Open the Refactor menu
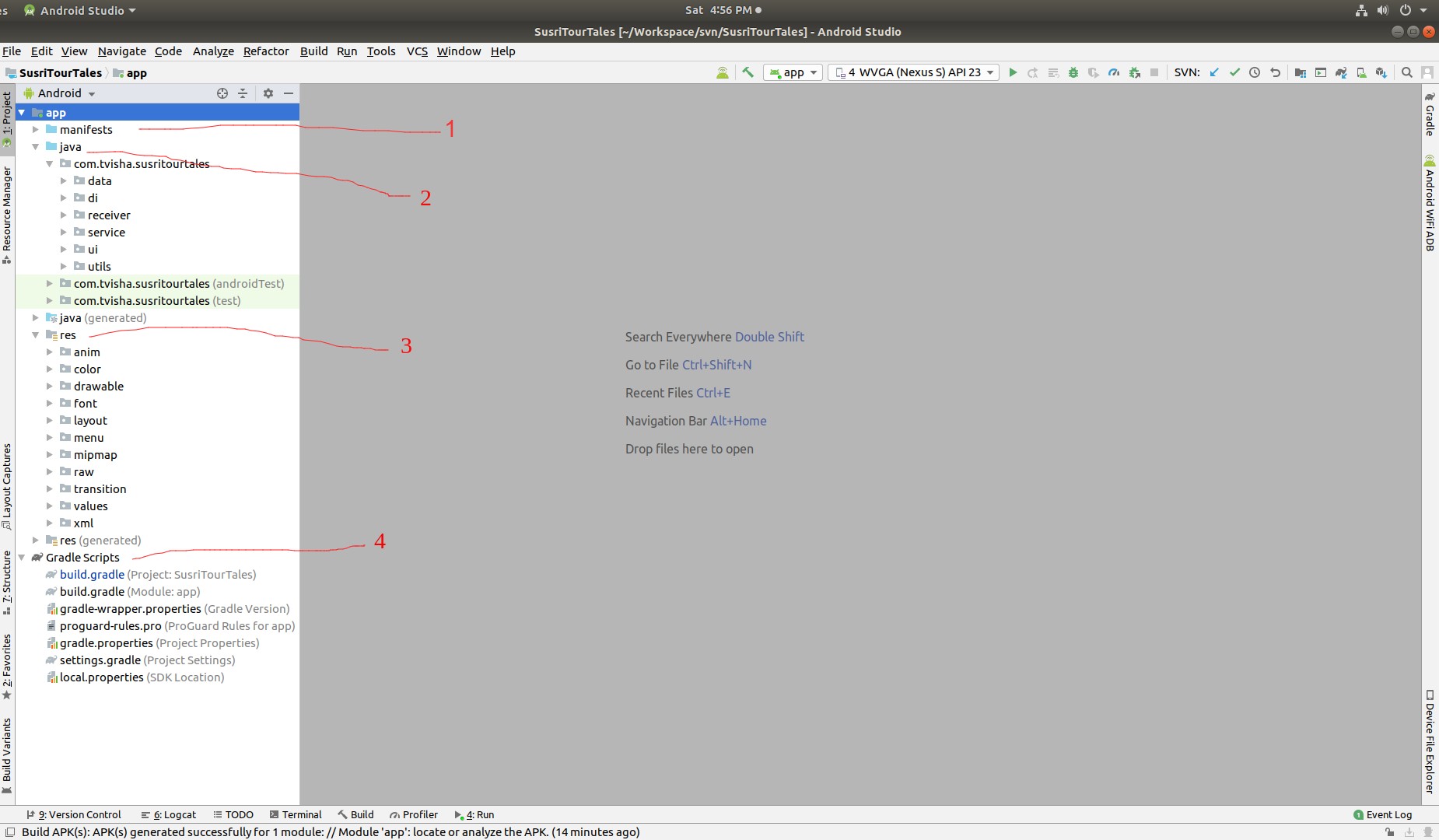Screen dimensions: 1439x840 (266, 51)
